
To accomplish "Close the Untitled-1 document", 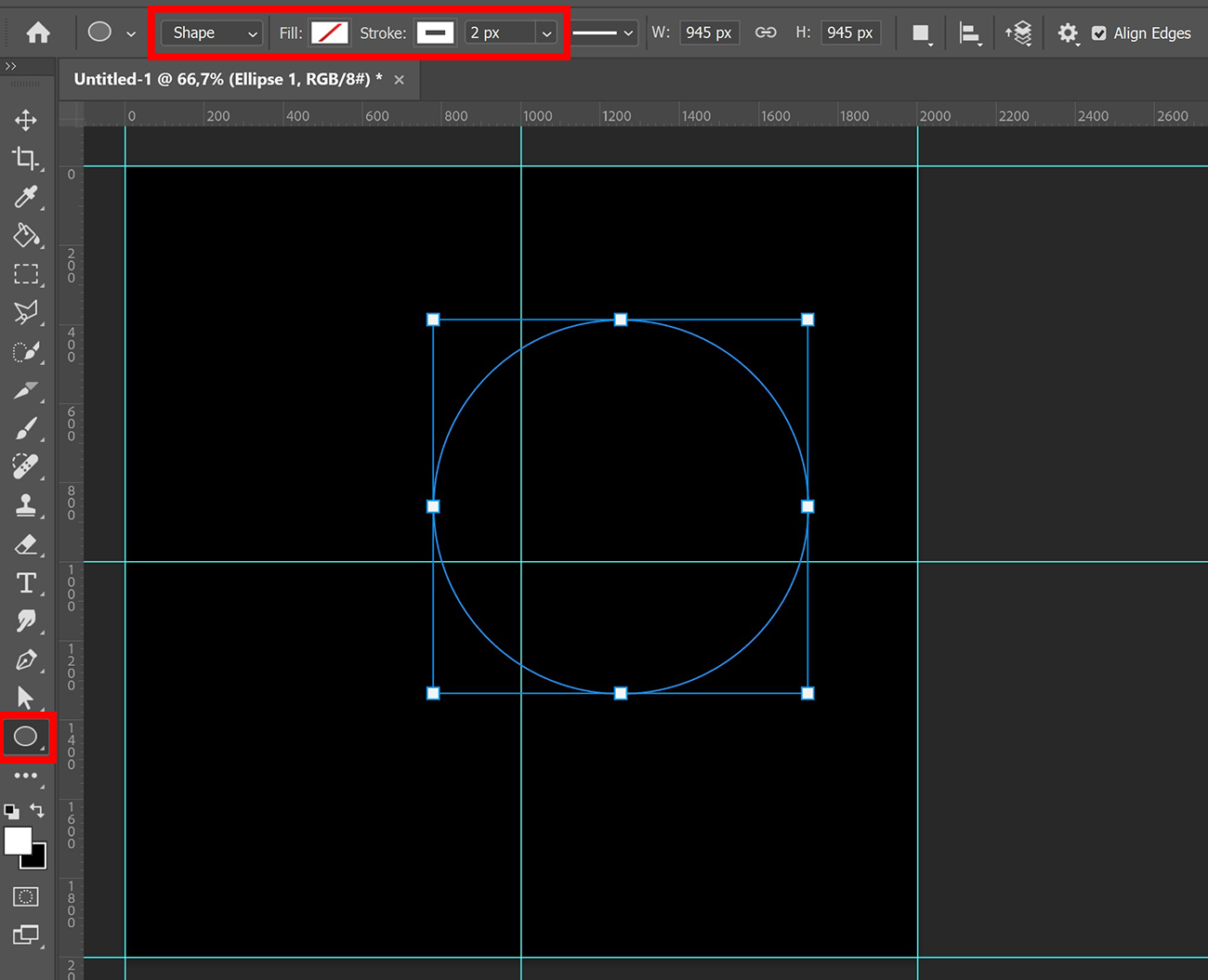I will (x=400, y=79).
